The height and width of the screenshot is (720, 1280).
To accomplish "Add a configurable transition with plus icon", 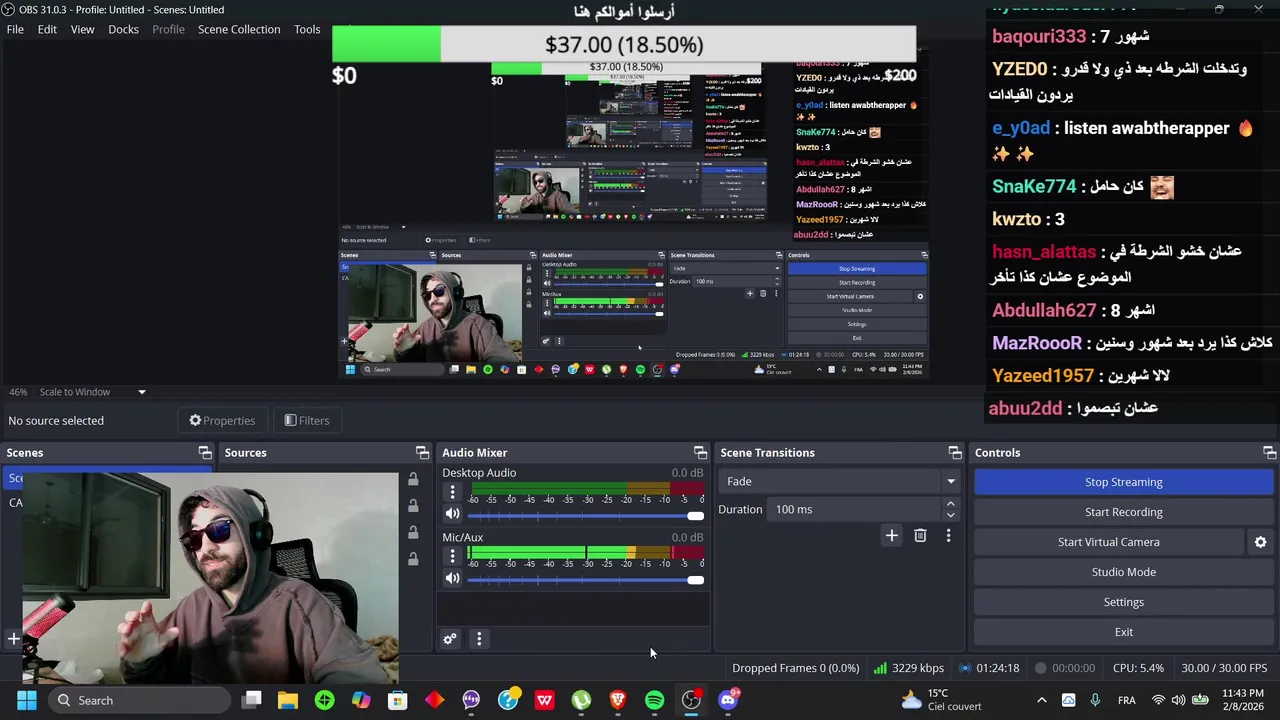I will [x=891, y=536].
